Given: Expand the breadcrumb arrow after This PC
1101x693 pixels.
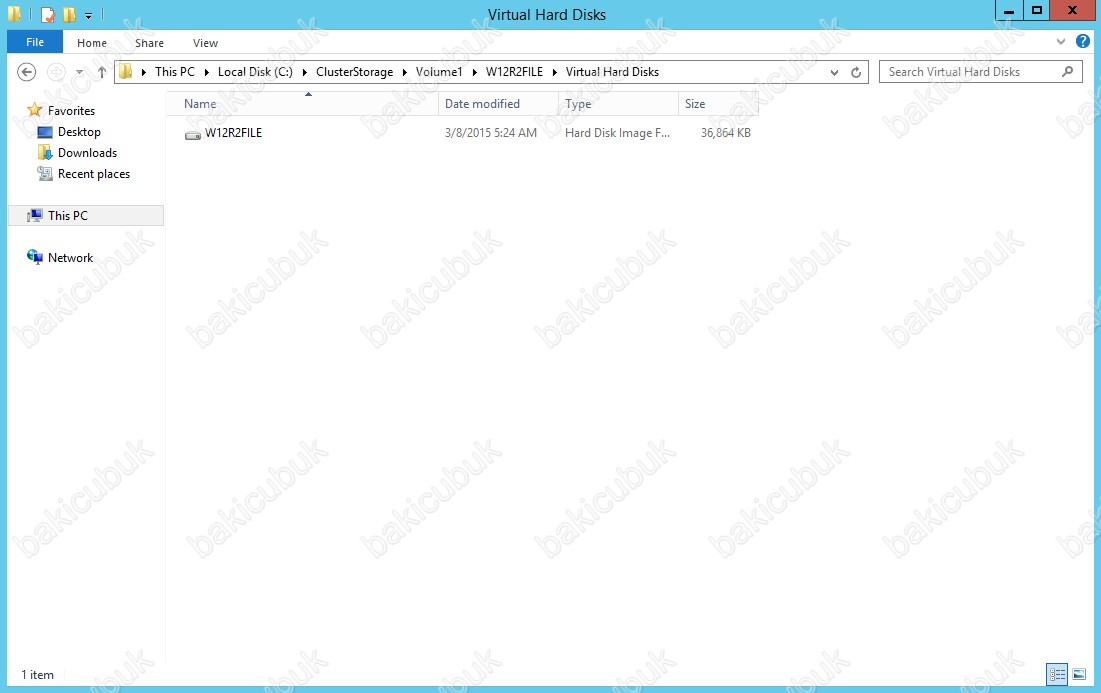Looking at the screenshot, I should pos(206,72).
